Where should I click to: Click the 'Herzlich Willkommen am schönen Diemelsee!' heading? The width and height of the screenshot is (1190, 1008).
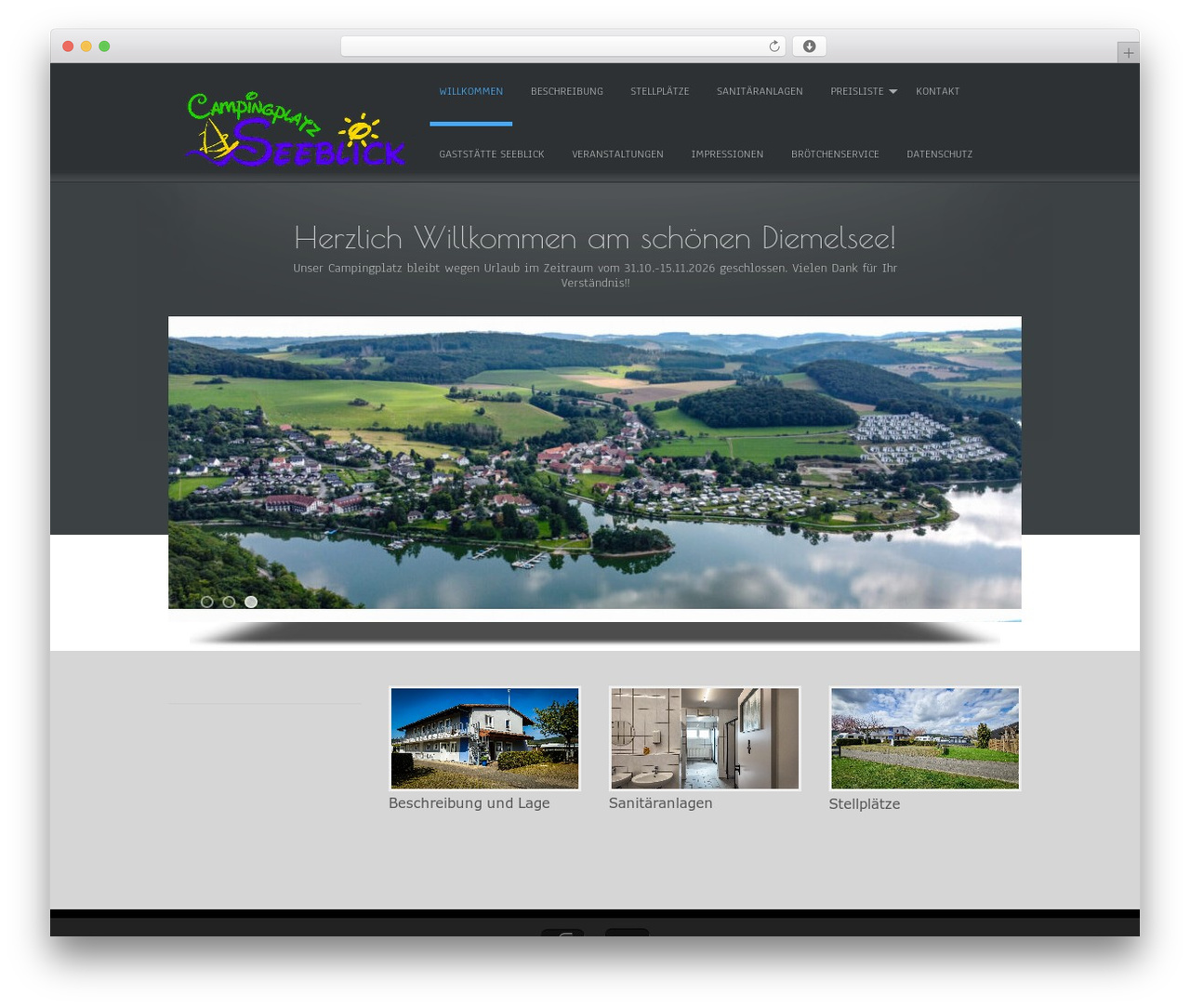pos(595,238)
